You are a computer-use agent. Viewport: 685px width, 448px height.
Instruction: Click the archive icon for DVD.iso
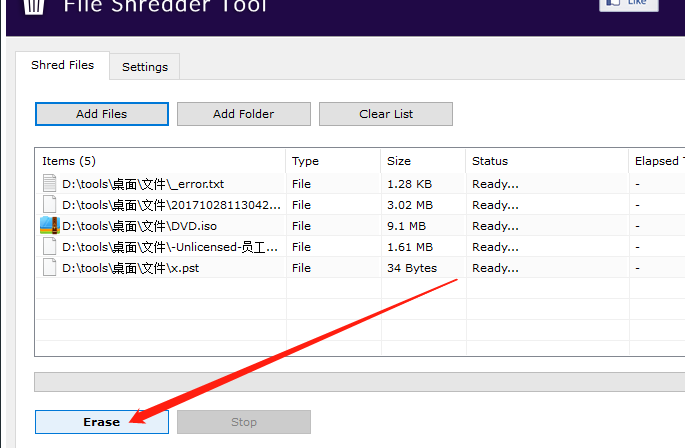pos(49,226)
